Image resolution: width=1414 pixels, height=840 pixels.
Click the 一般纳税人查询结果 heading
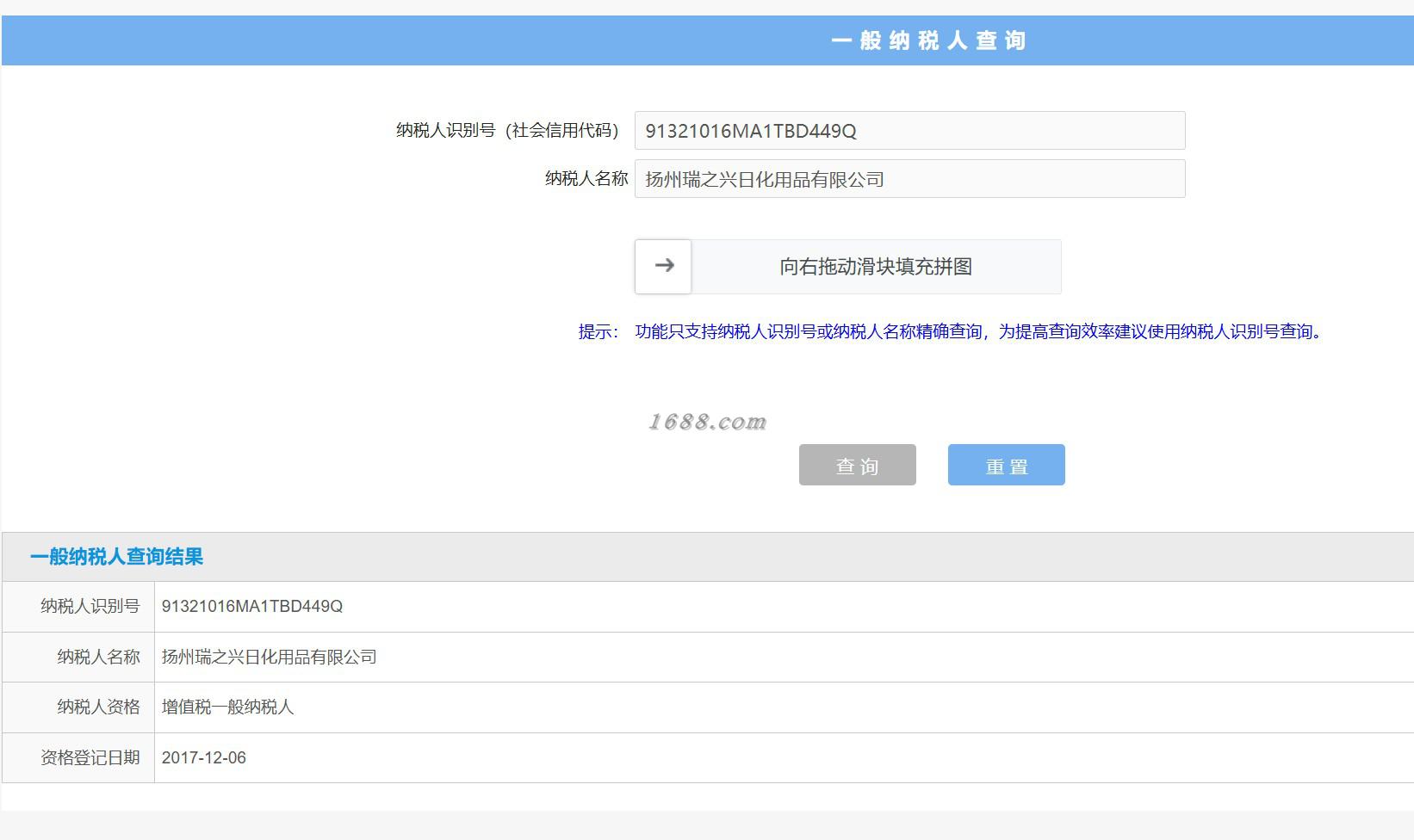coord(116,557)
